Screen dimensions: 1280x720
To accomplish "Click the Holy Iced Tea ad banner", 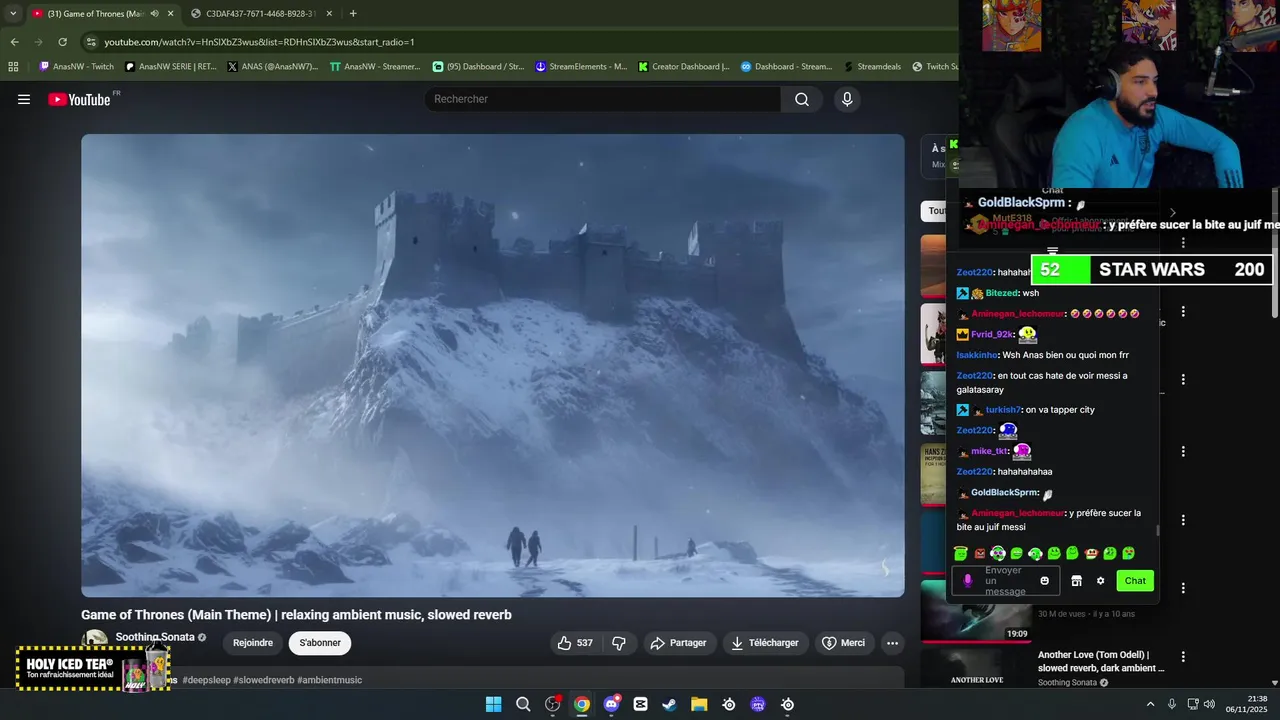I will click(93, 669).
